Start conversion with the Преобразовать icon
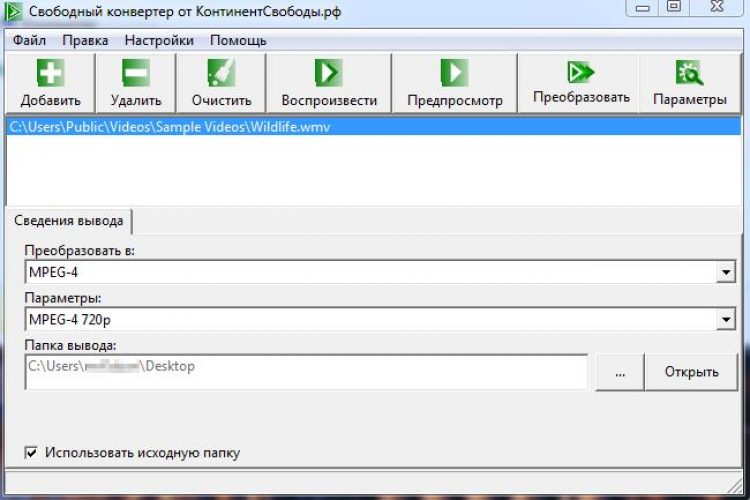 580,72
